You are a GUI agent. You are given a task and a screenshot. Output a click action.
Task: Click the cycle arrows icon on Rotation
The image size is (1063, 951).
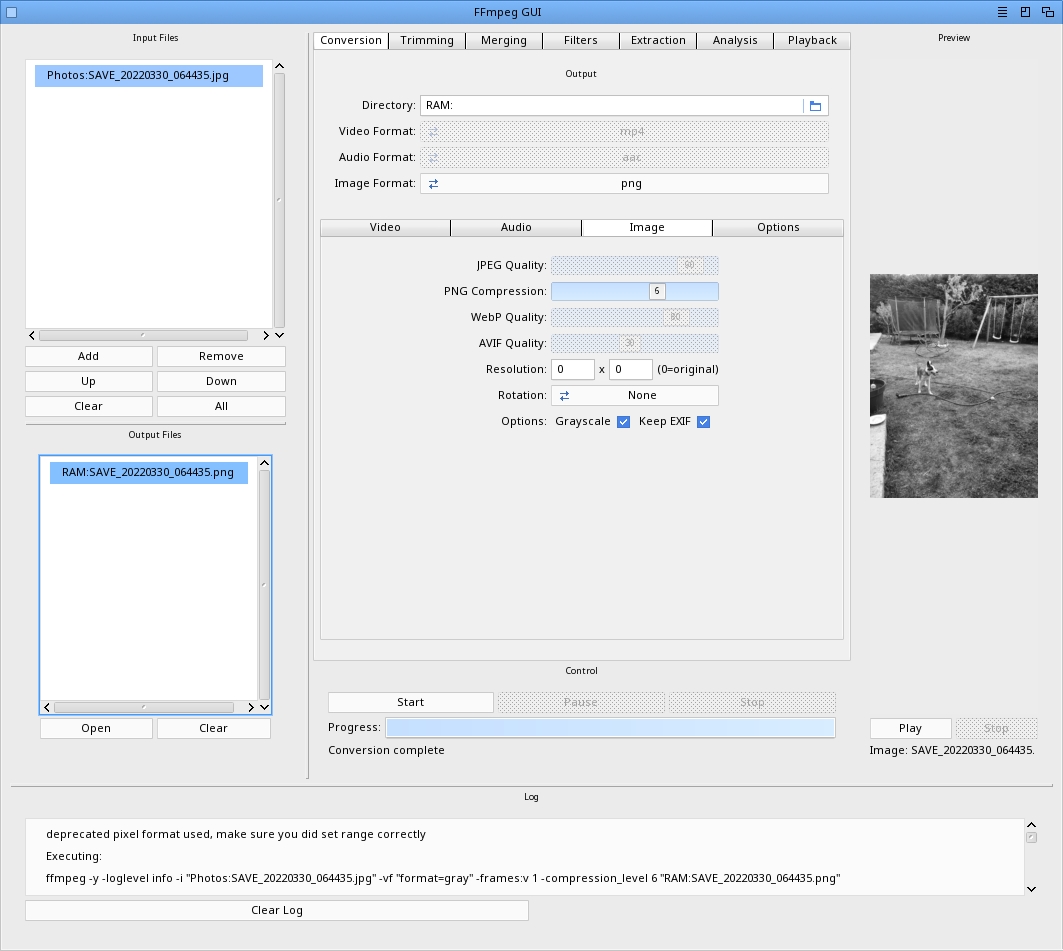tap(564, 396)
